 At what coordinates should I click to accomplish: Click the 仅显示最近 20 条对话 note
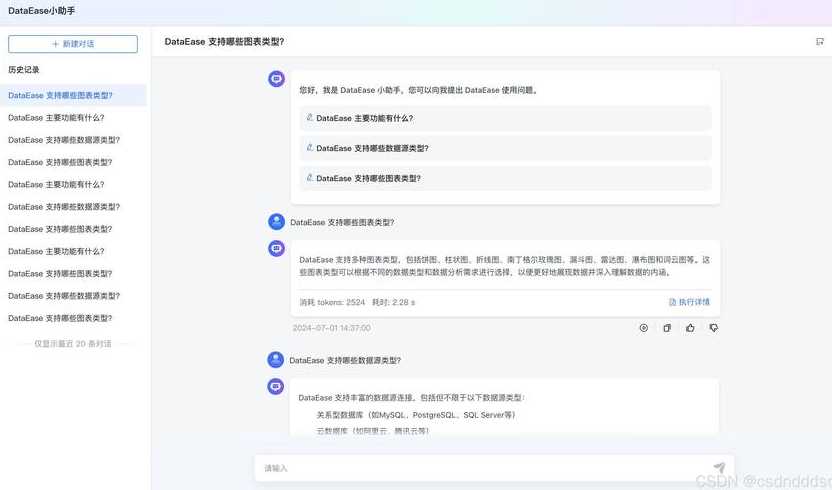[73, 344]
